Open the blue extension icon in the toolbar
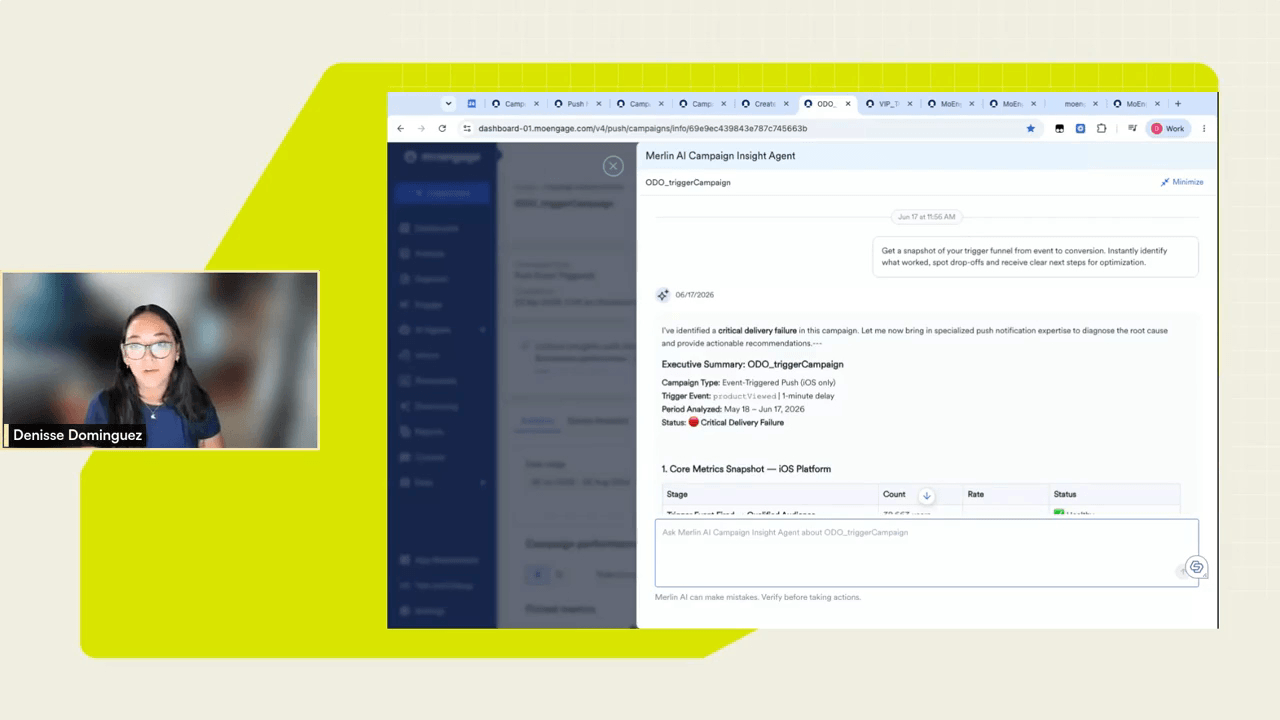 pyautogui.click(x=1080, y=128)
